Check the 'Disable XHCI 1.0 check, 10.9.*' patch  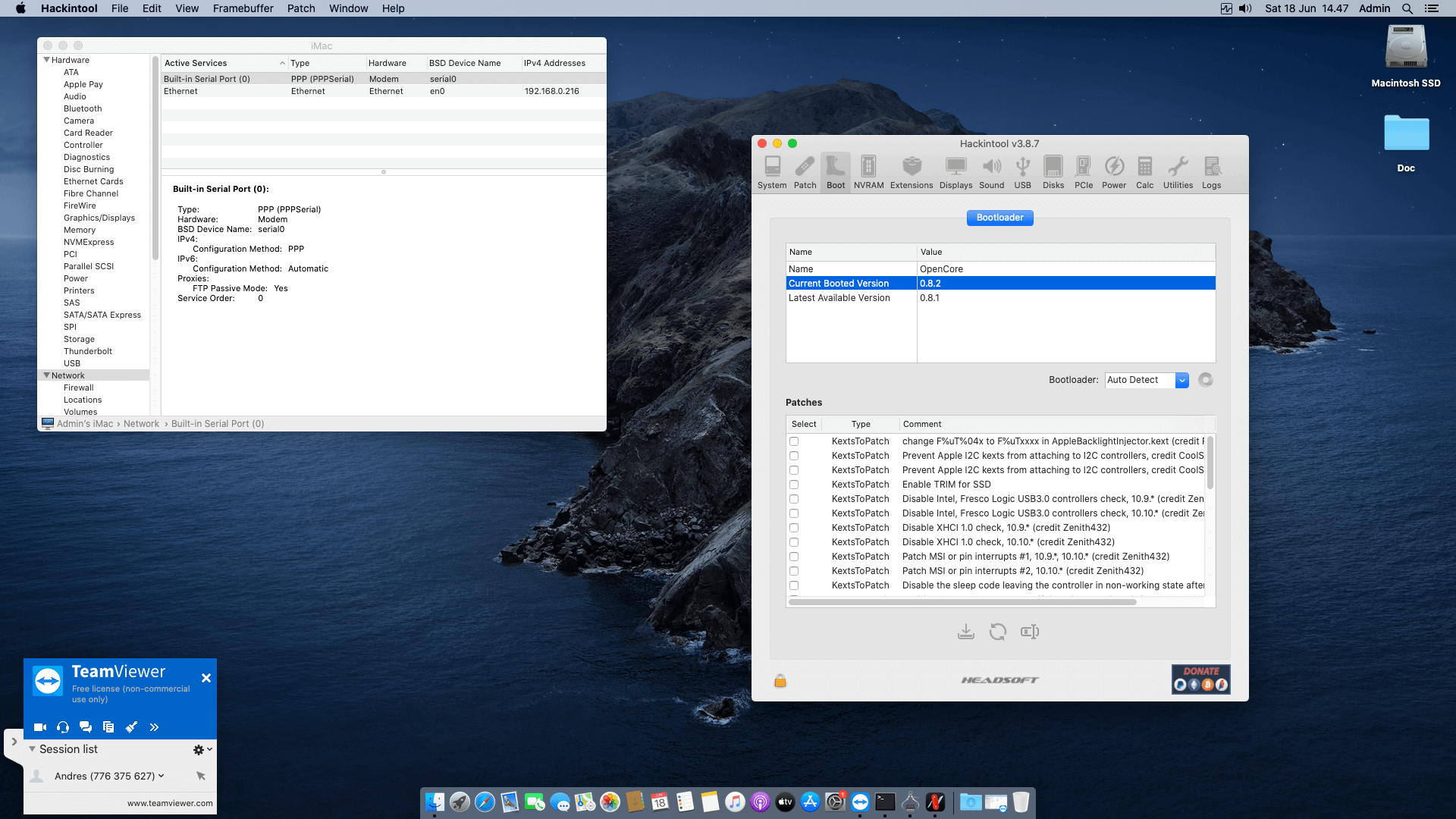[794, 527]
